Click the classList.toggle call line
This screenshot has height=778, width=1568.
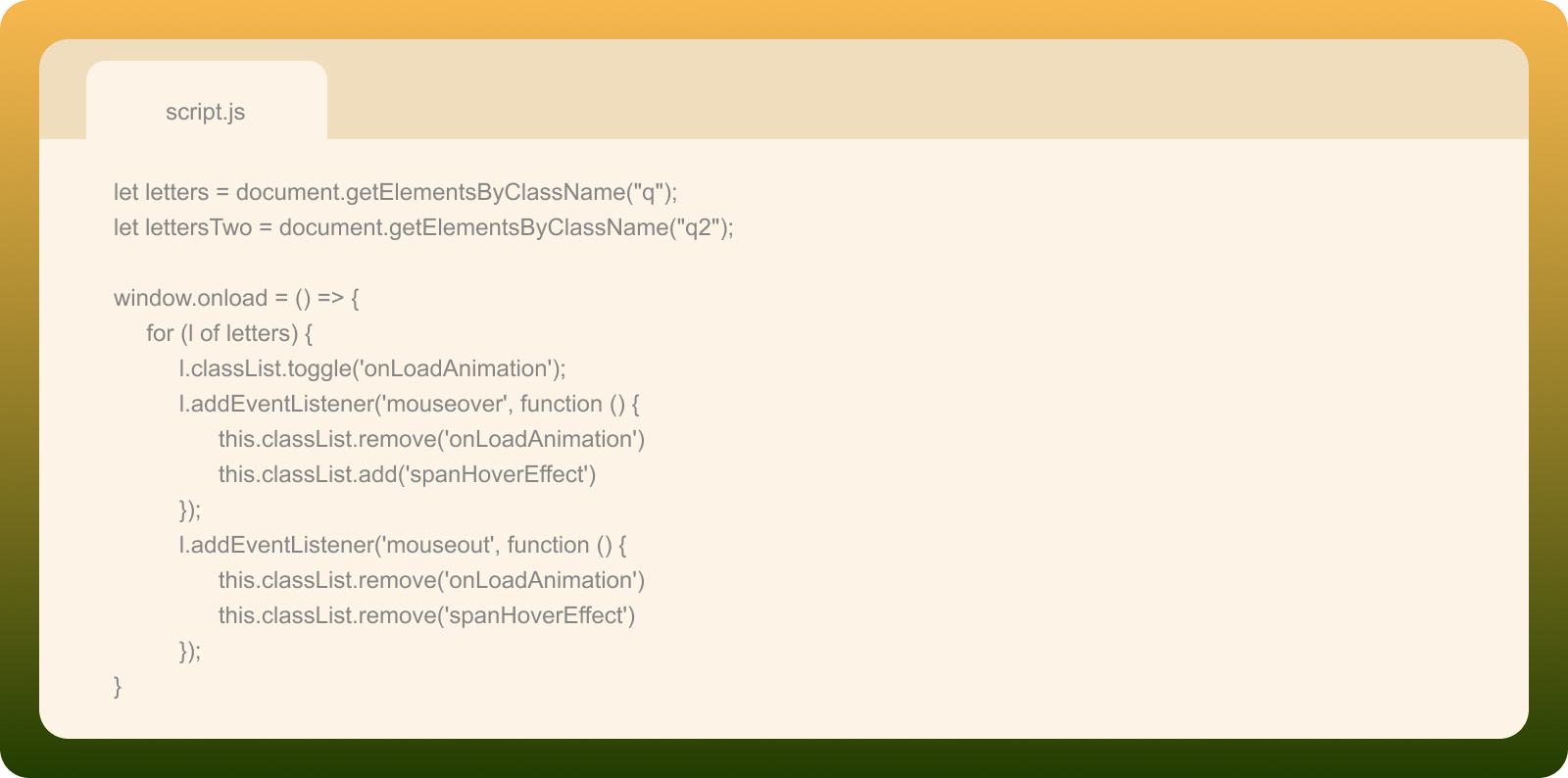[x=372, y=368]
